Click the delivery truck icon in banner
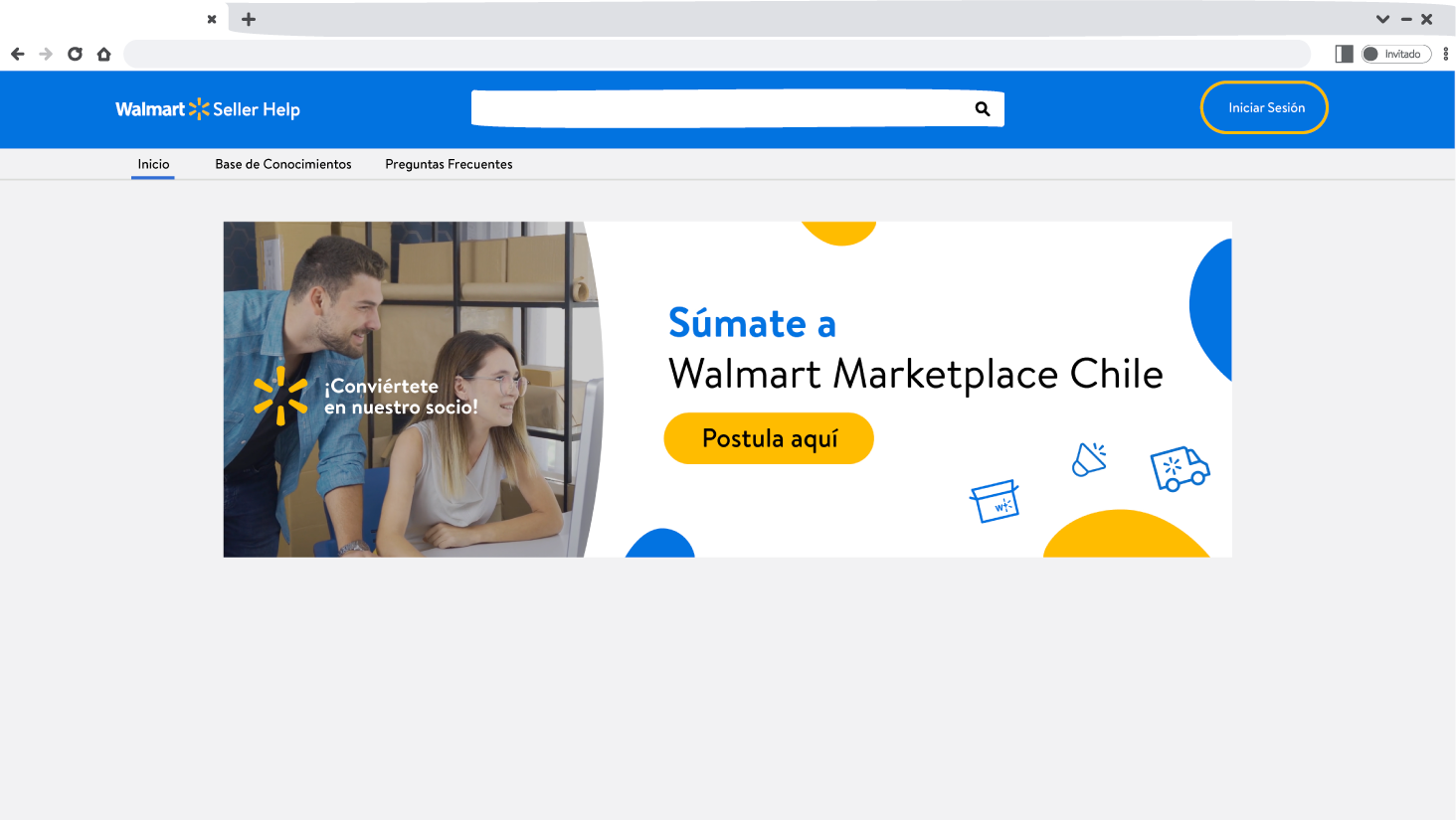1456x820 pixels. point(1180,468)
